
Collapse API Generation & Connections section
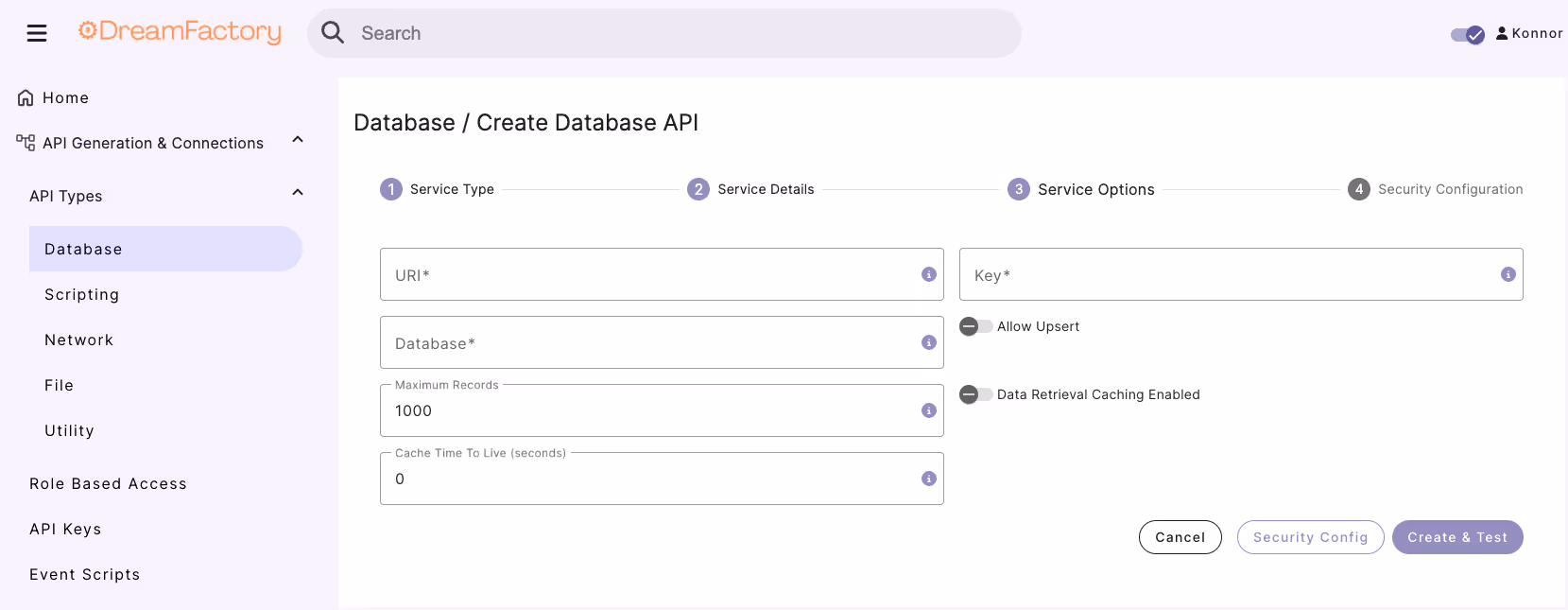298,140
